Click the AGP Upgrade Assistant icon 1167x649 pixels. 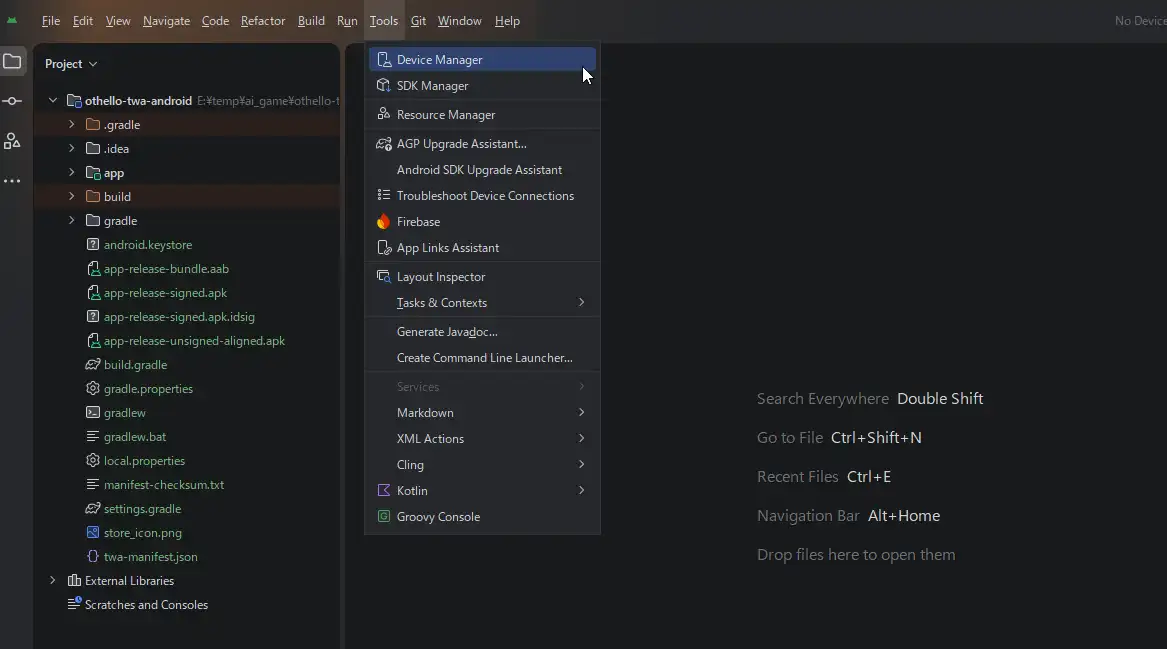(x=384, y=144)
